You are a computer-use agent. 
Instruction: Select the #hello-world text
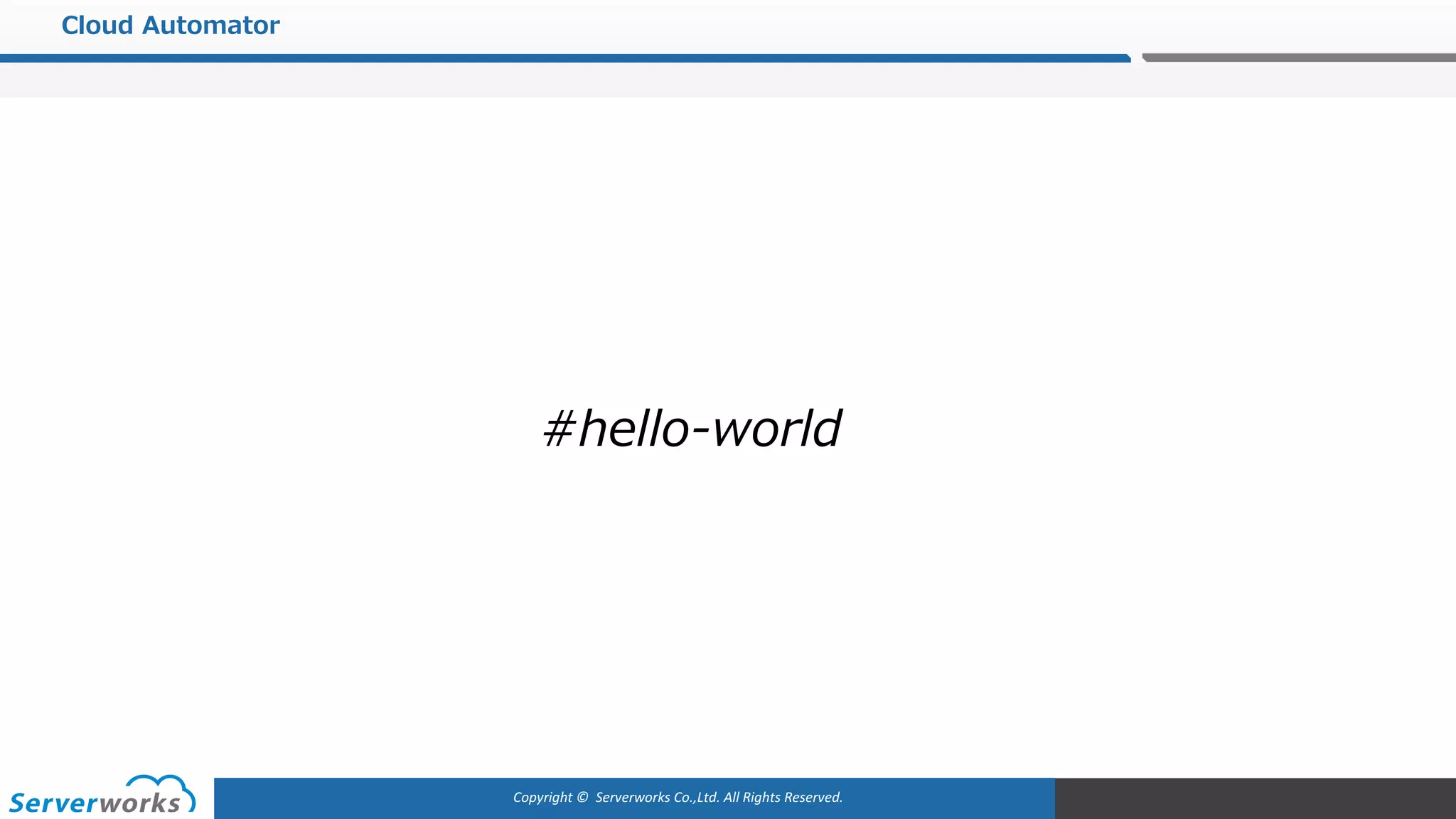point(692,429)
